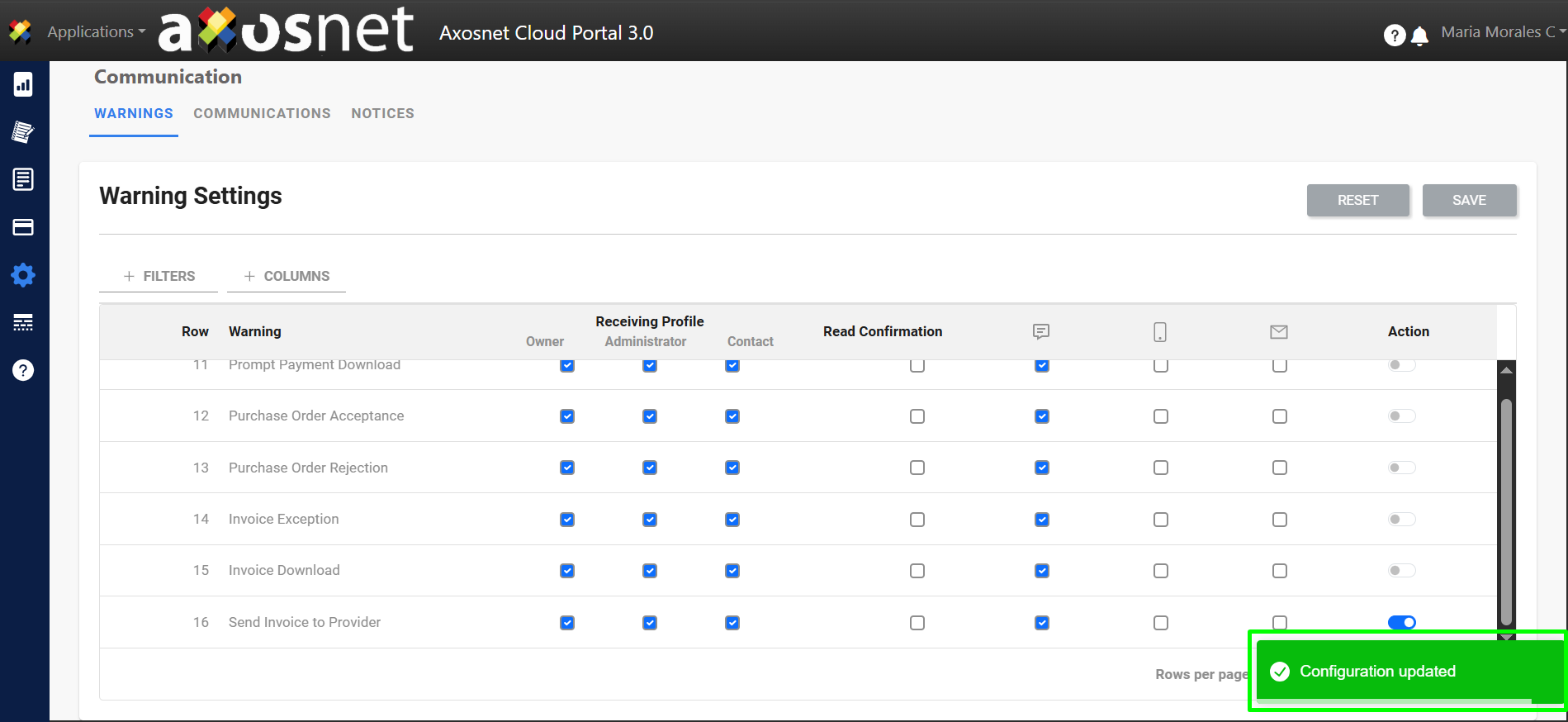Open the dashboard chart icon in sidebar
The height and width of the screenshot is (722, 1568).
pos(23,84)
